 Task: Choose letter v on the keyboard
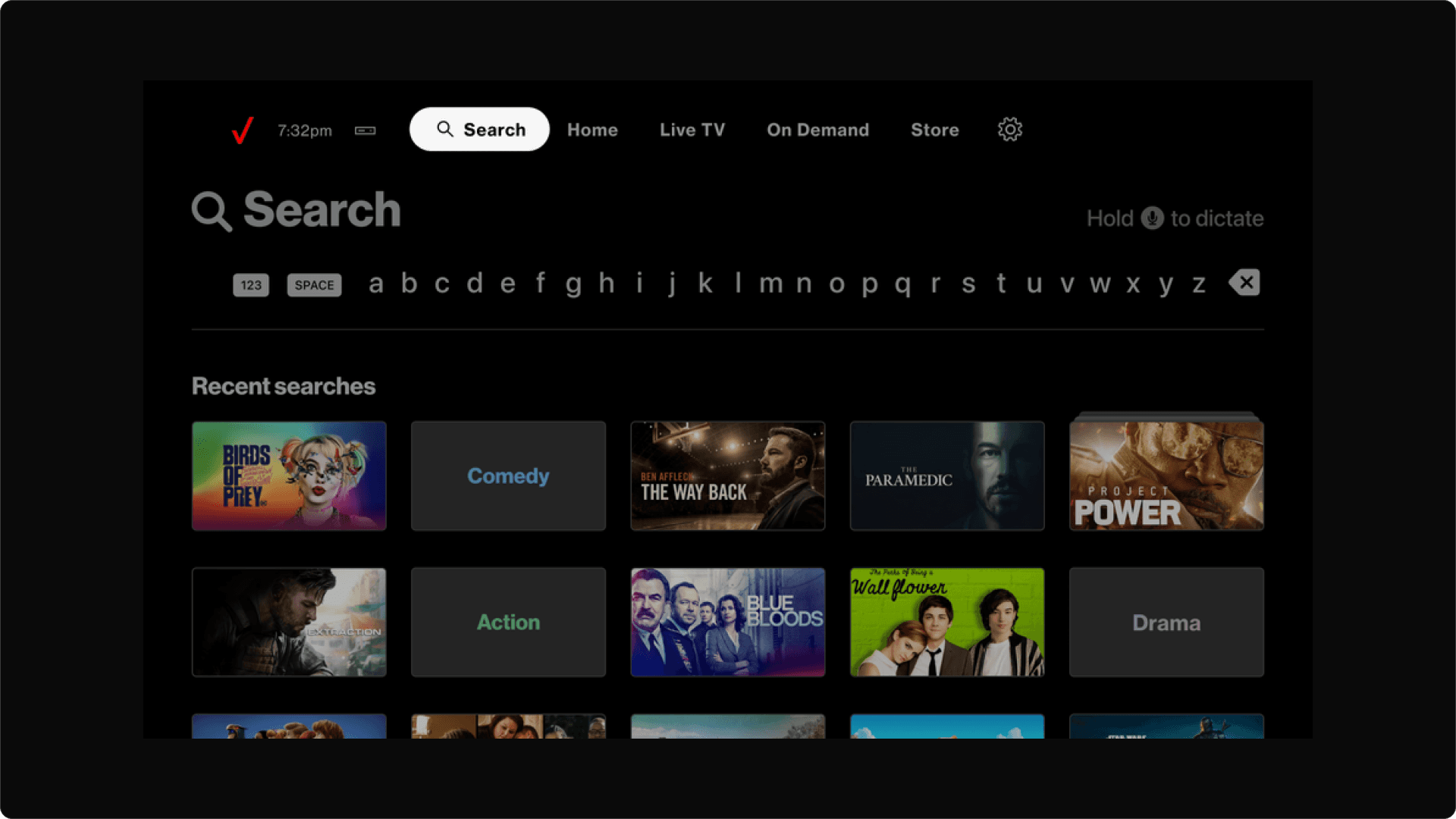click(1067, 284)
